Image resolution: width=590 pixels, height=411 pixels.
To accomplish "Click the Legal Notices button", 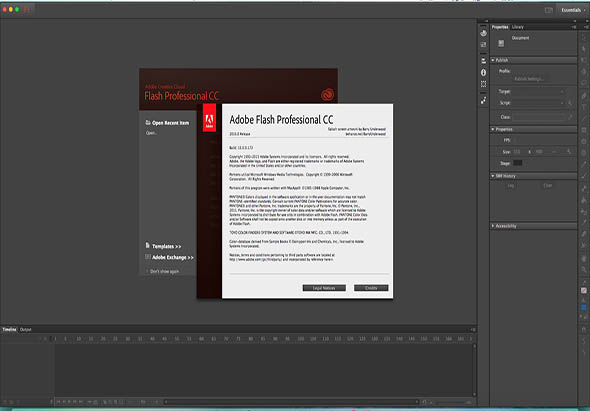I will click(x=324, y=288).
